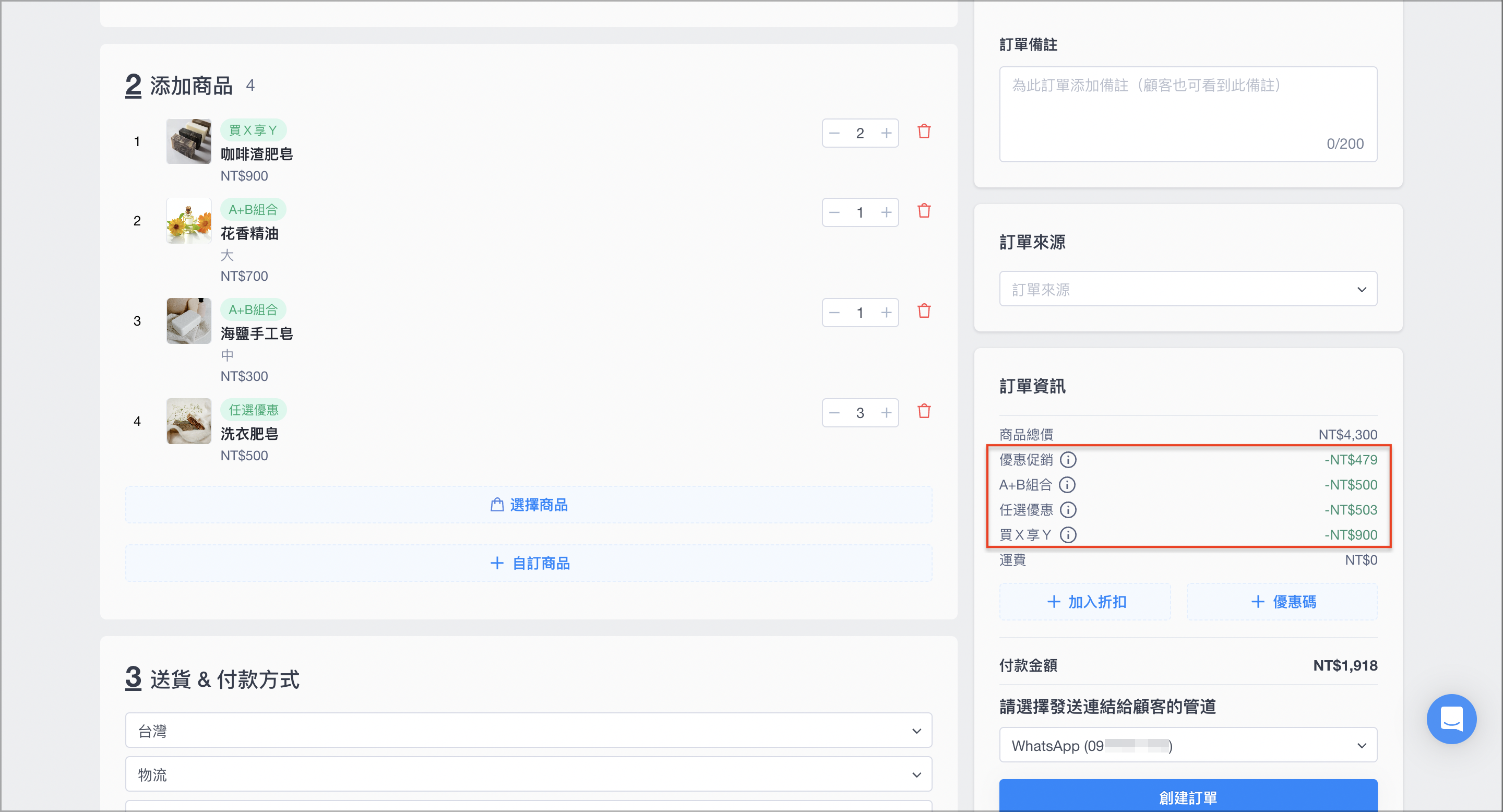Click the NT$700 price of 花香精油
The image size is (1503, 812).
tap(244, 277)
